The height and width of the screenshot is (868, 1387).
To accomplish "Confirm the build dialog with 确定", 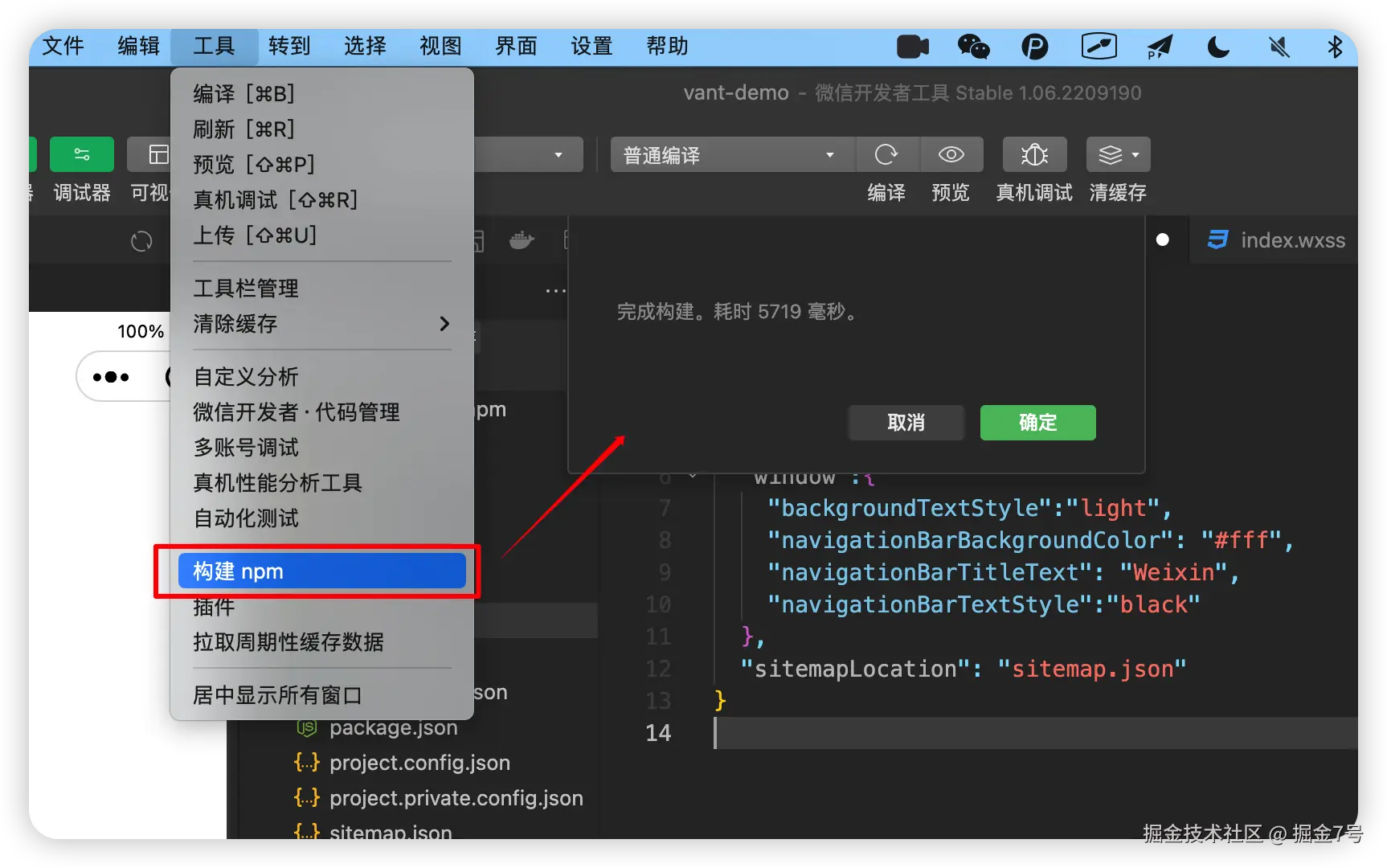I will coord(1037,423).
